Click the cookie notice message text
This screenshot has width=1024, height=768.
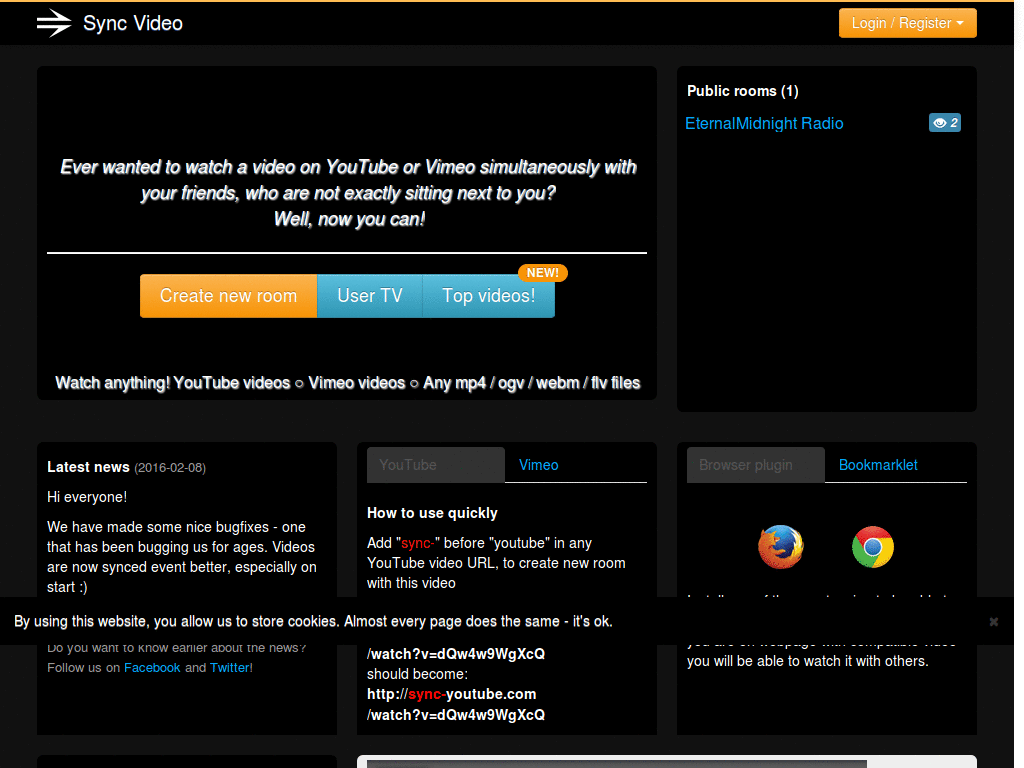point(313,621)
